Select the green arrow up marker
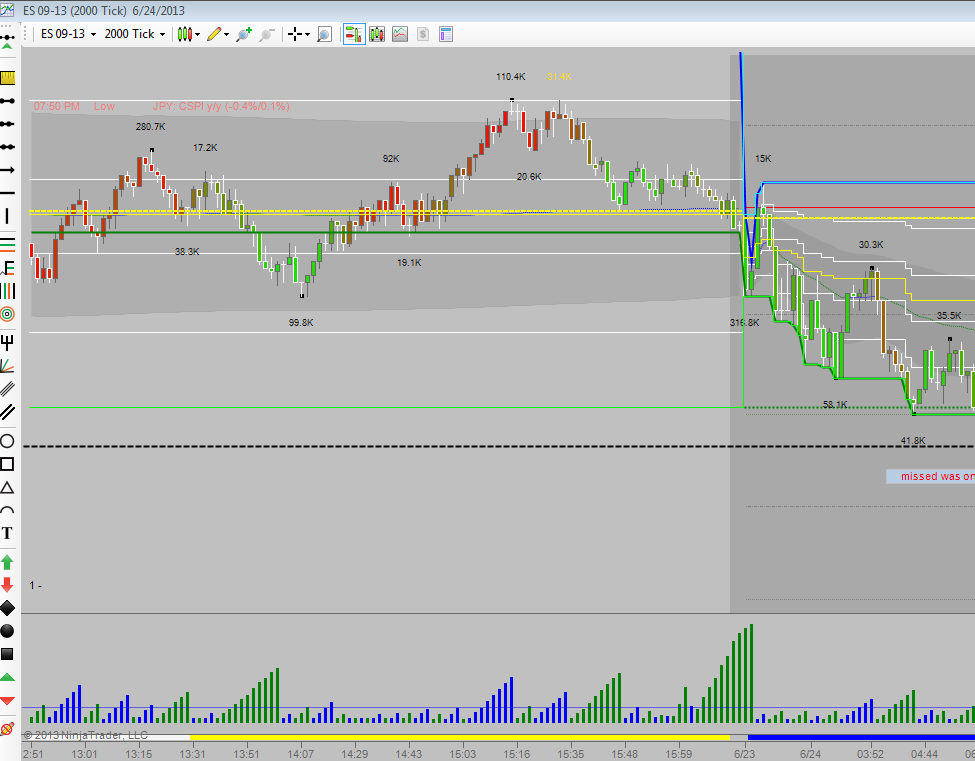The image size is (975, 761). (7, 562)
